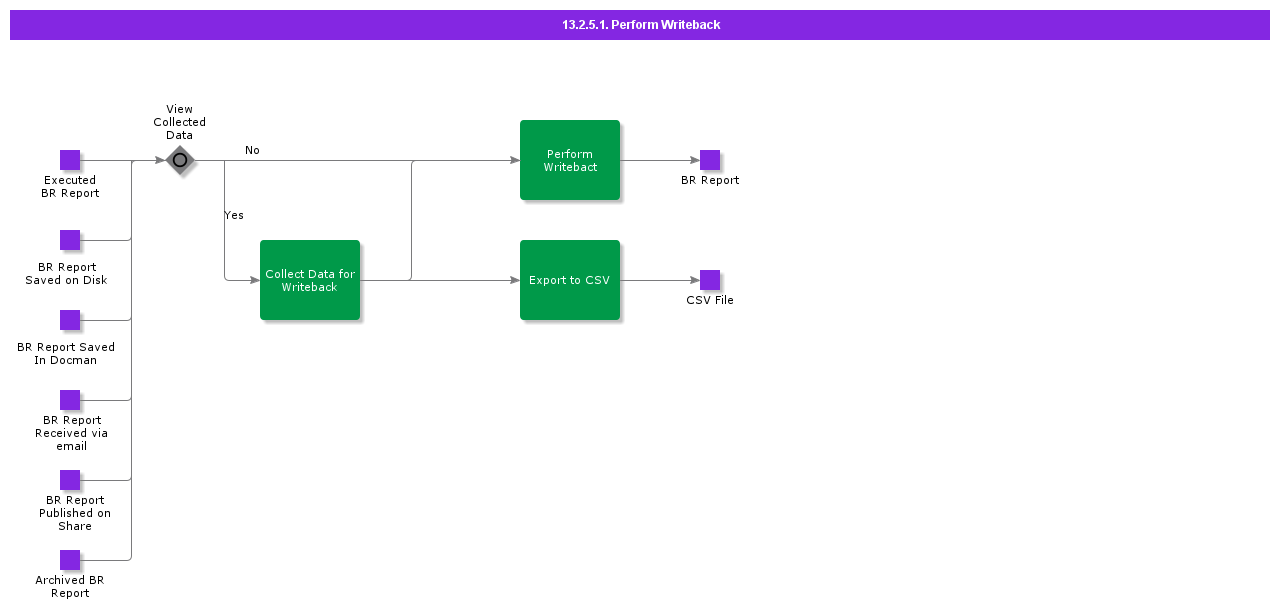Click the CSV File output square

[710, 280]
